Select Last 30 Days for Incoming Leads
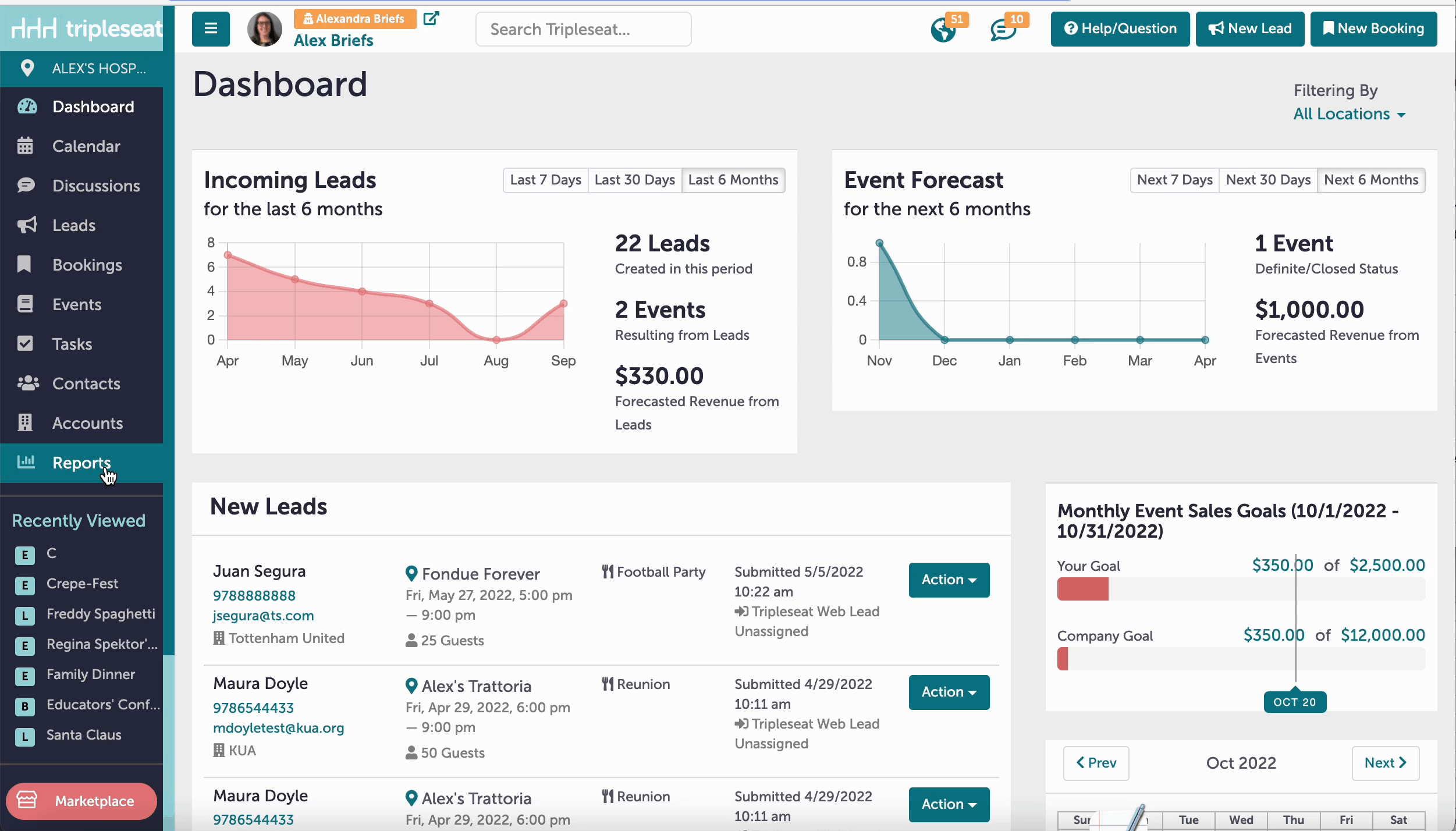 tap(634, 180)
